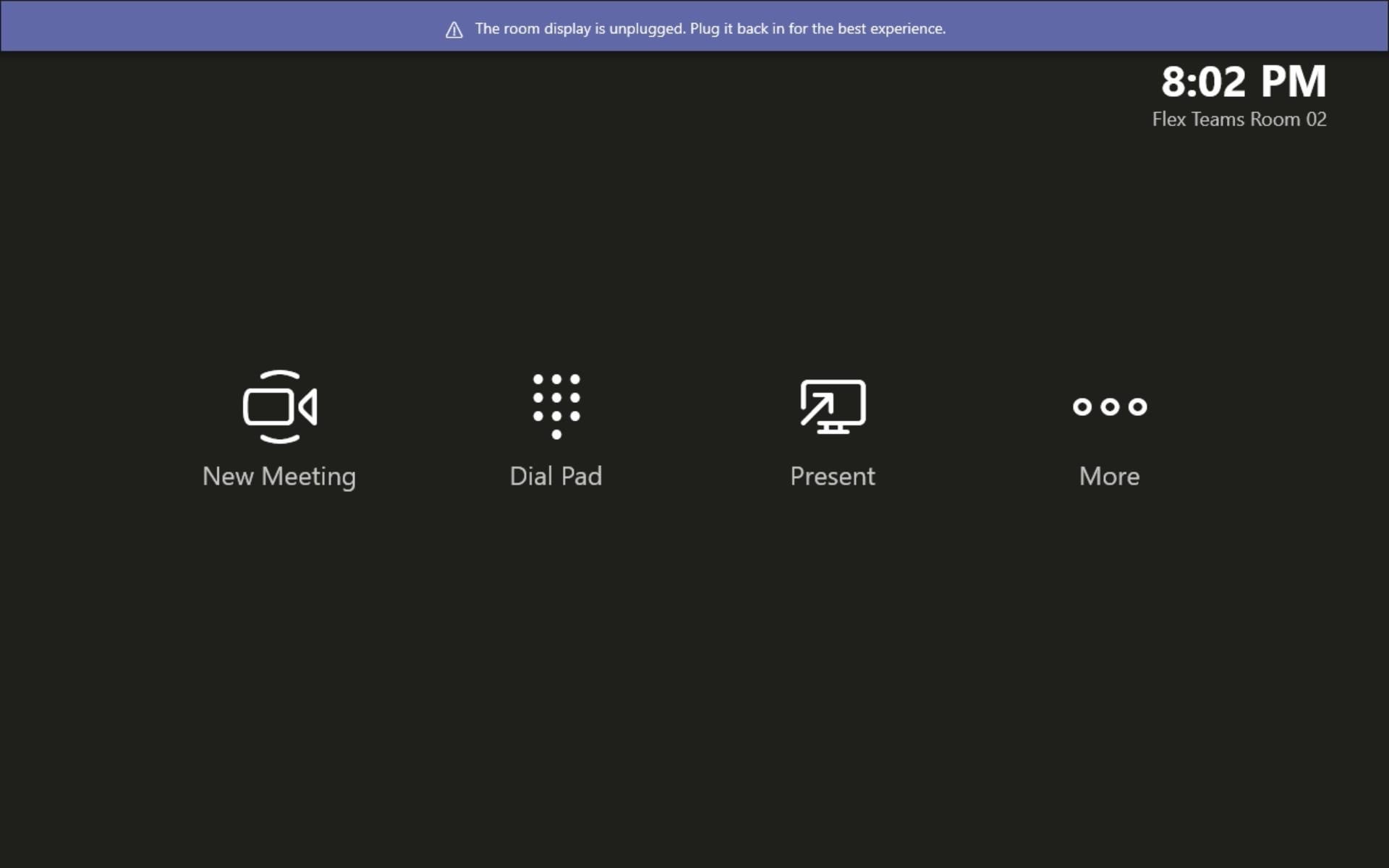
Task: Start a New Meeting
Action: pos(280,428)
